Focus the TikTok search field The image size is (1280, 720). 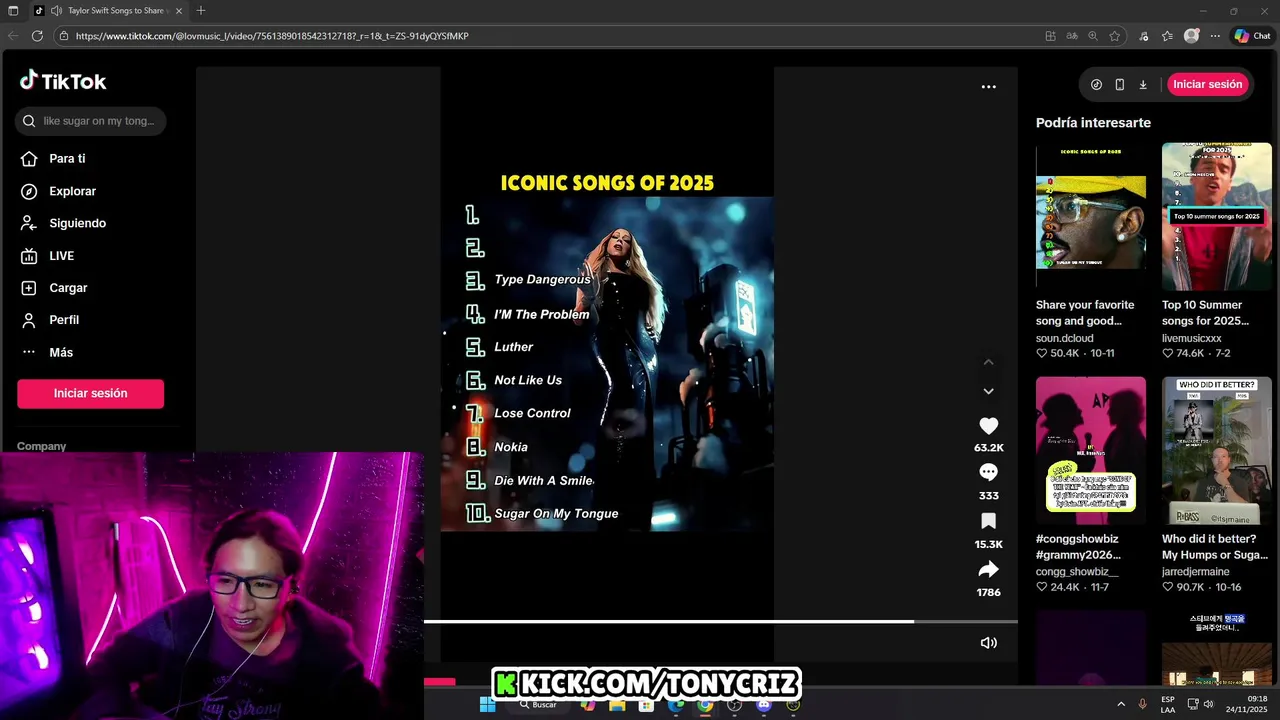[90, 121]
